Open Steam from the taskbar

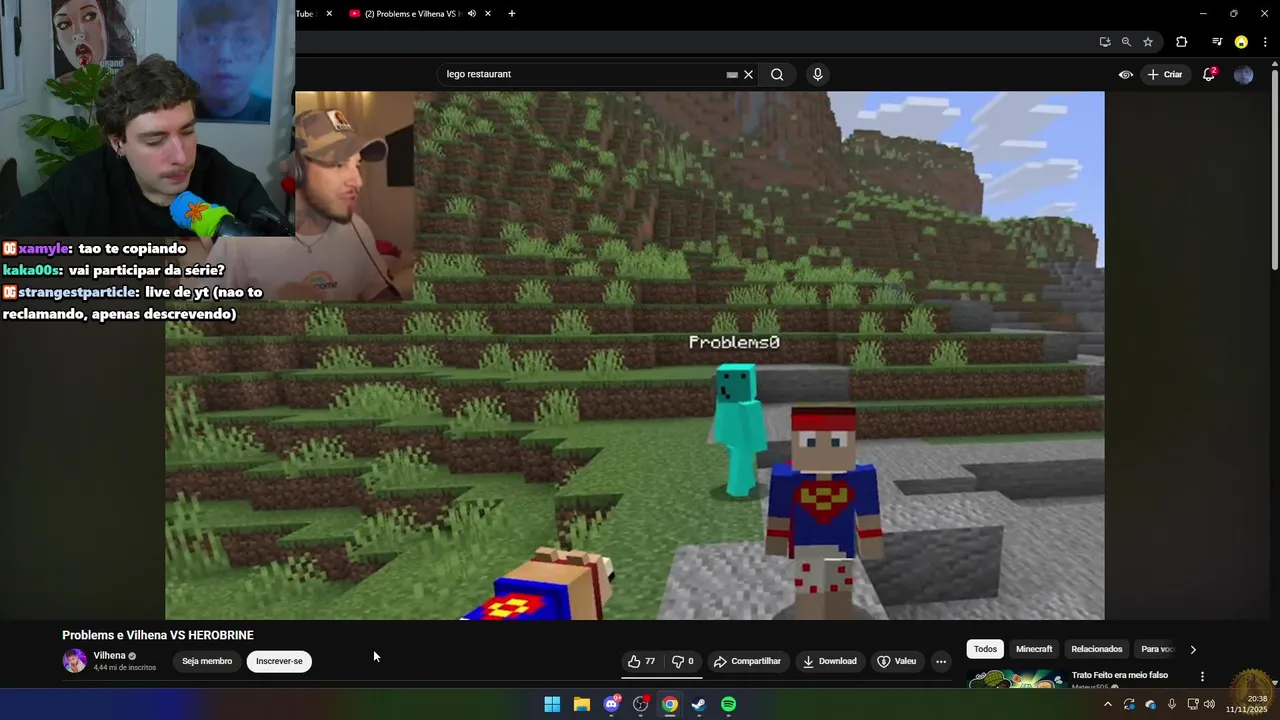click(x=699, y=704)
